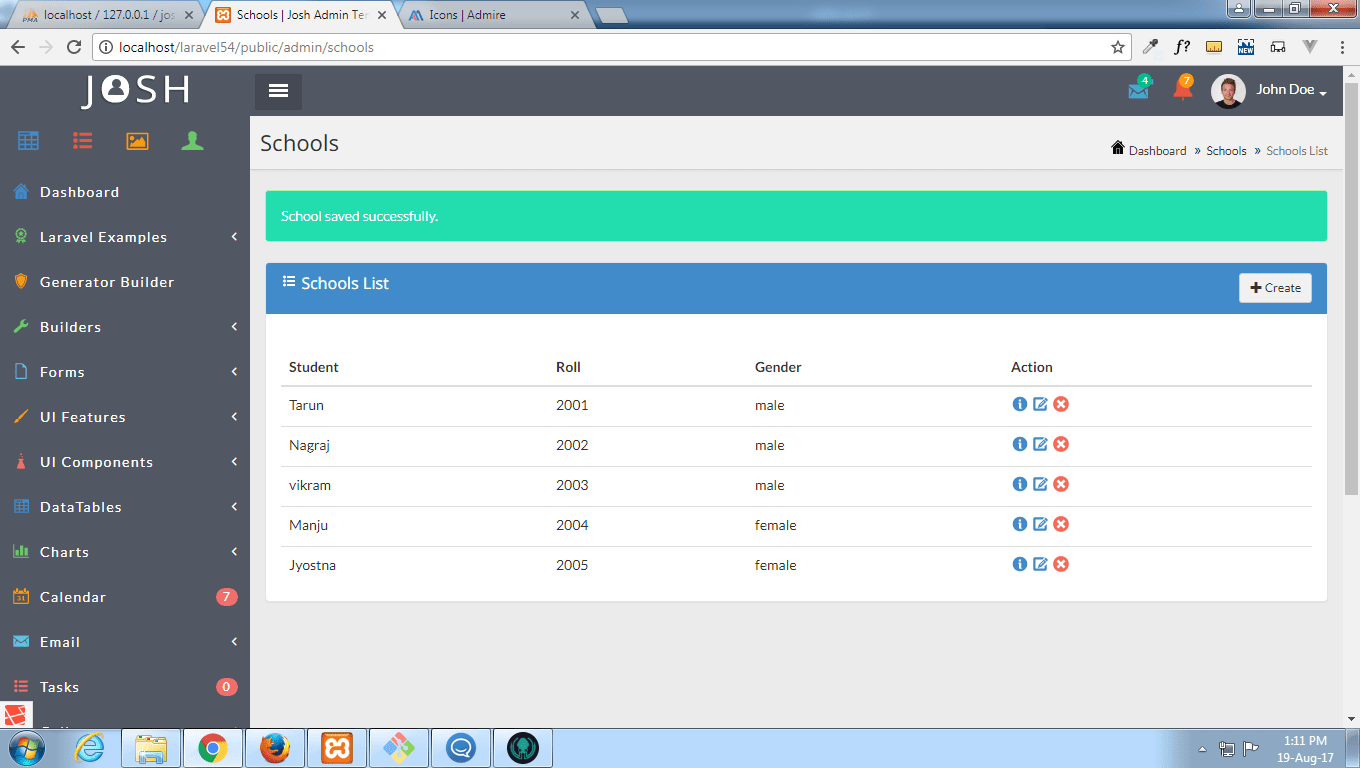This screenshot has height=768, width=1360.
Task: Click the orange image icon in sidebar
Action: click(137, 141)
